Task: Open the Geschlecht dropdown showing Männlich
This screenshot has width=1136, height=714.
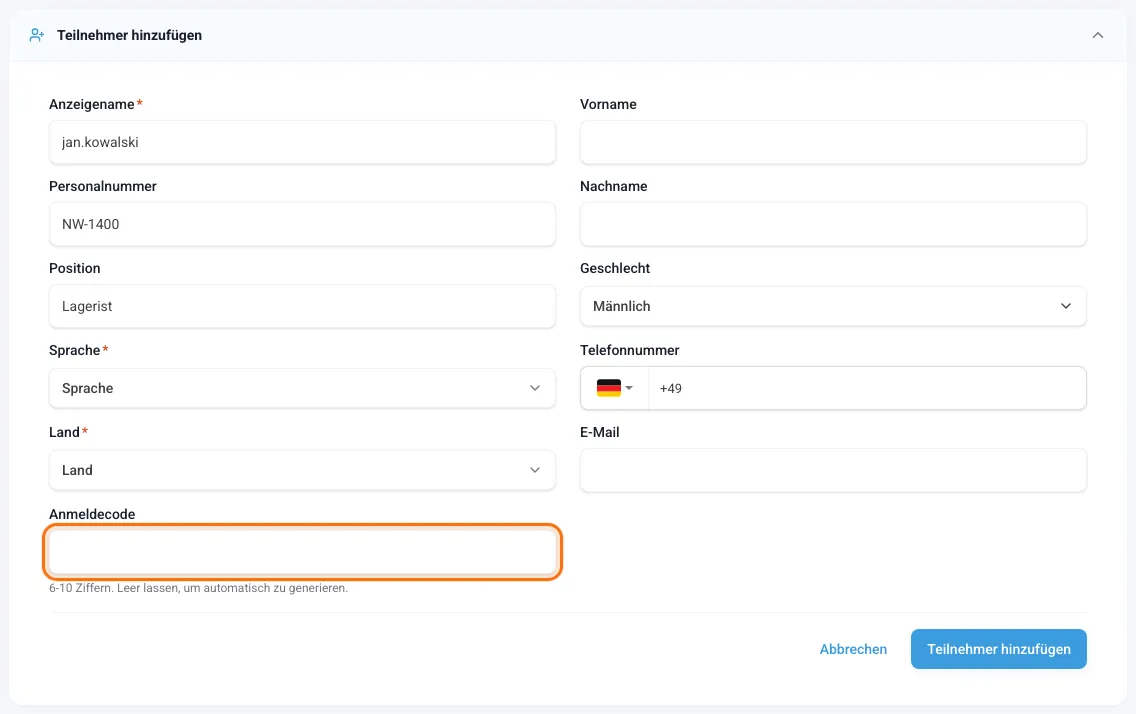Action: click(833, 306)
